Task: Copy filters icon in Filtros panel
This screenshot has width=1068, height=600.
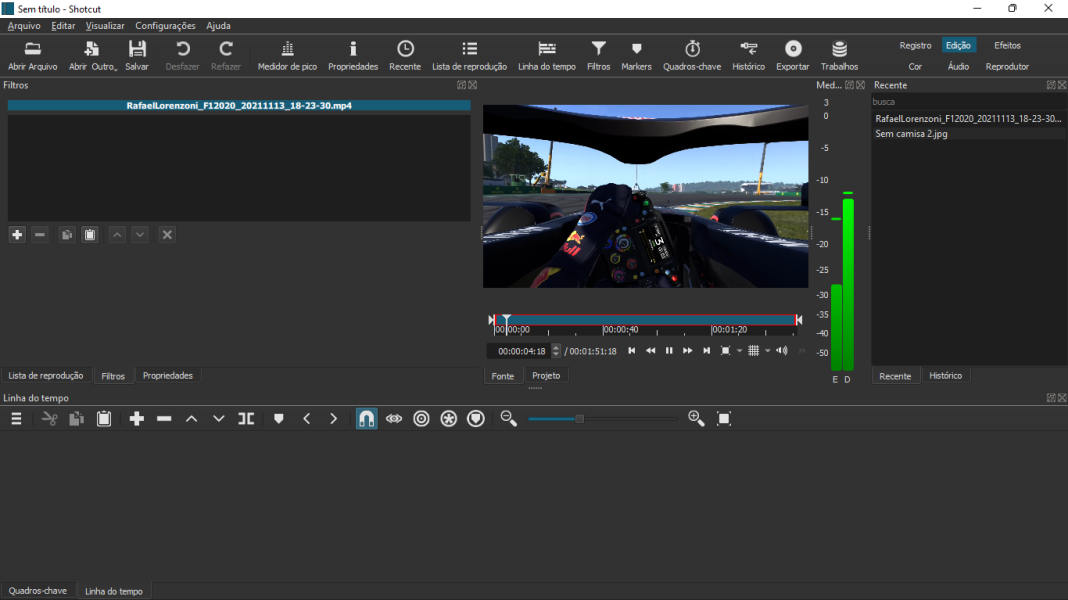Action: (x=67, y=235)
